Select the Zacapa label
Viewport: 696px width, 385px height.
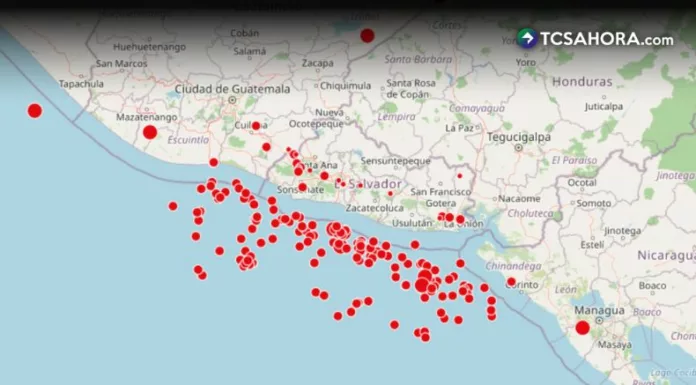(317, 63)
